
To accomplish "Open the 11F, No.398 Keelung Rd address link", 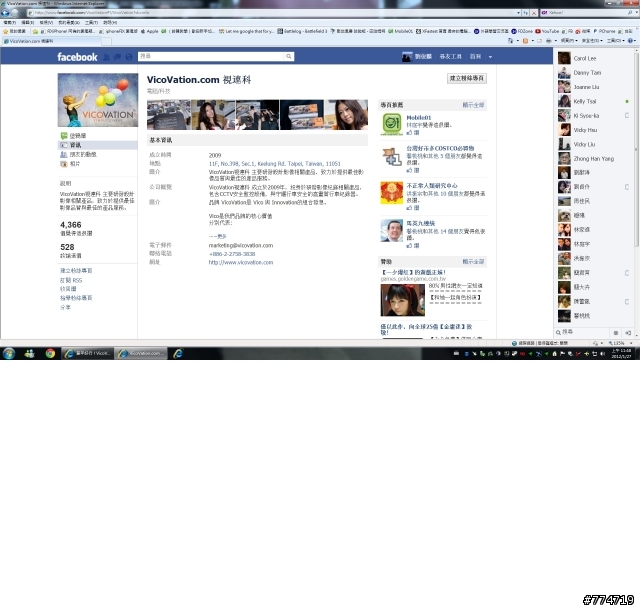I will tap(274, 164).
